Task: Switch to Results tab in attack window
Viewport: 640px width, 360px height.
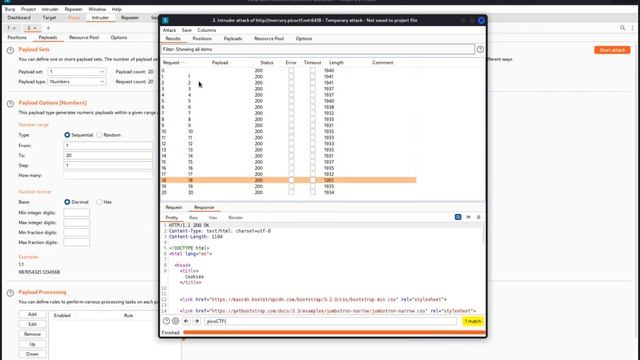Action: [173, 38]
